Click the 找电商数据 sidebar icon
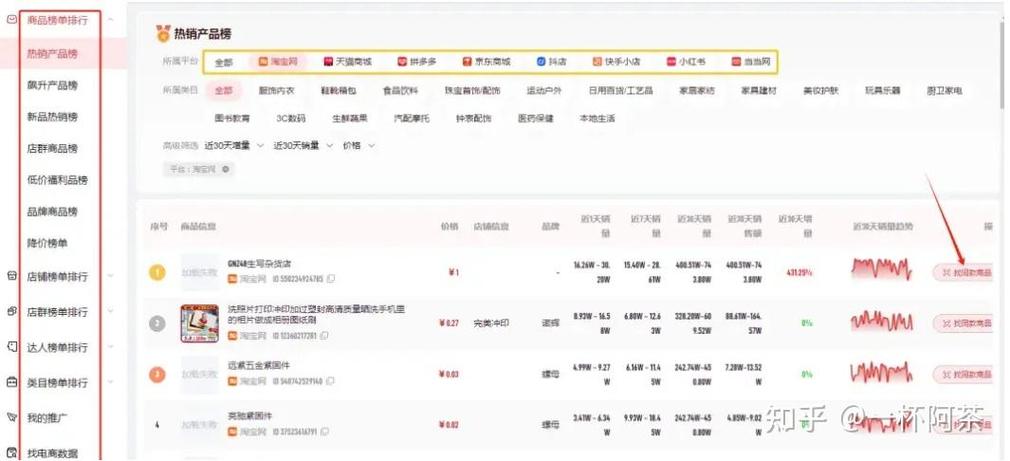This screenshot has width=1010, height=461. point(11,453)
